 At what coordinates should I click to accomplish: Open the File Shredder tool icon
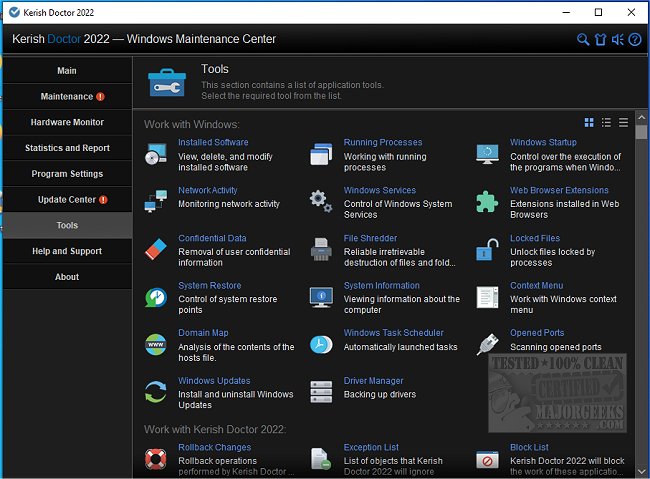click(321, 248)
